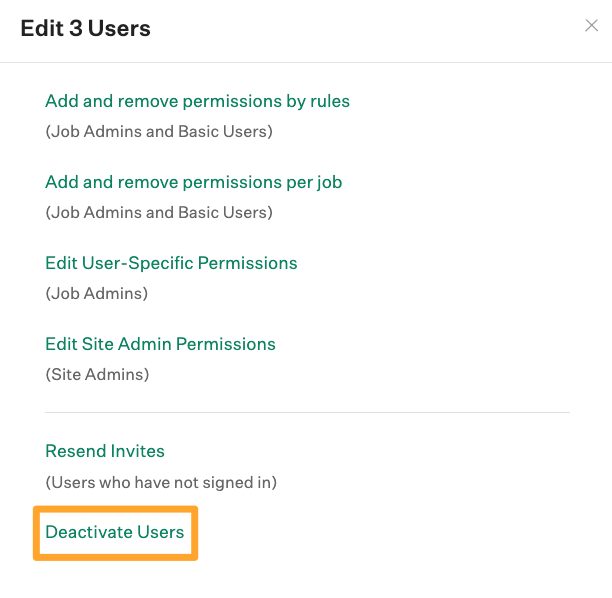This screenshot has width=612, height=598.
Task: Click the number 3 in the dialog heading
Action: click(76, 28)
